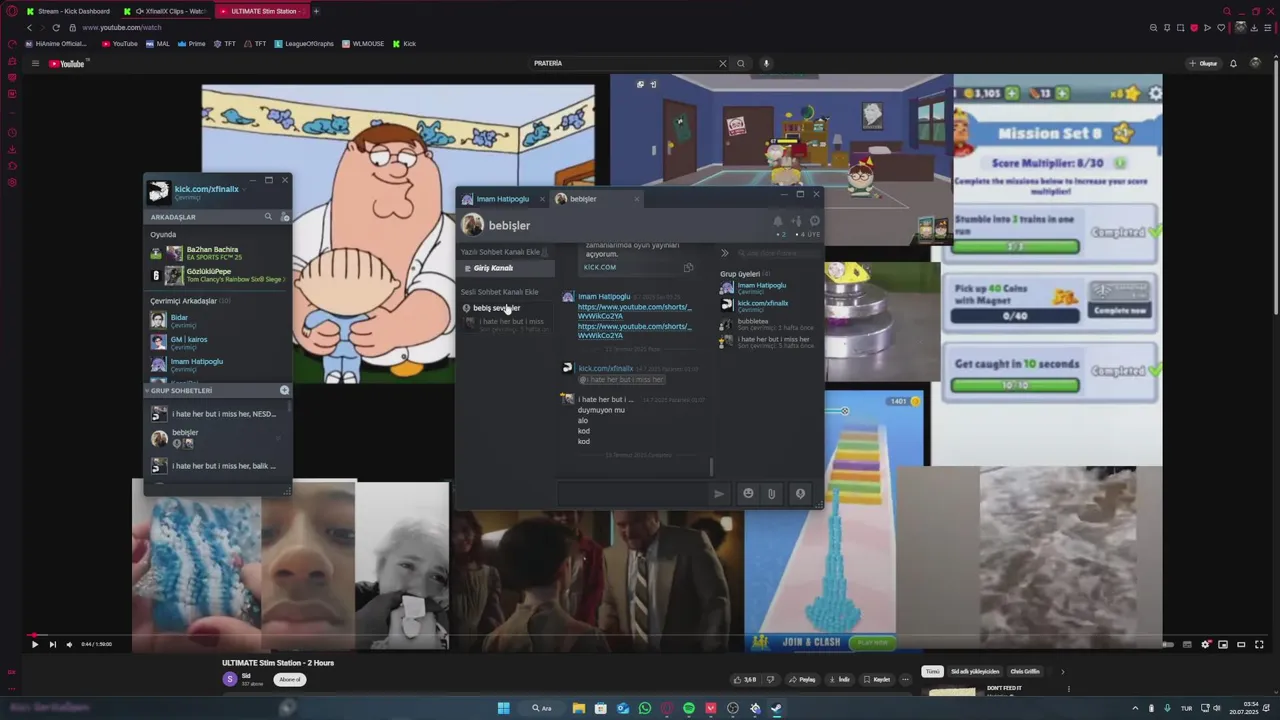1280x720 pixels.
Task: Play the YouTube video
Action: click(35, 644)
